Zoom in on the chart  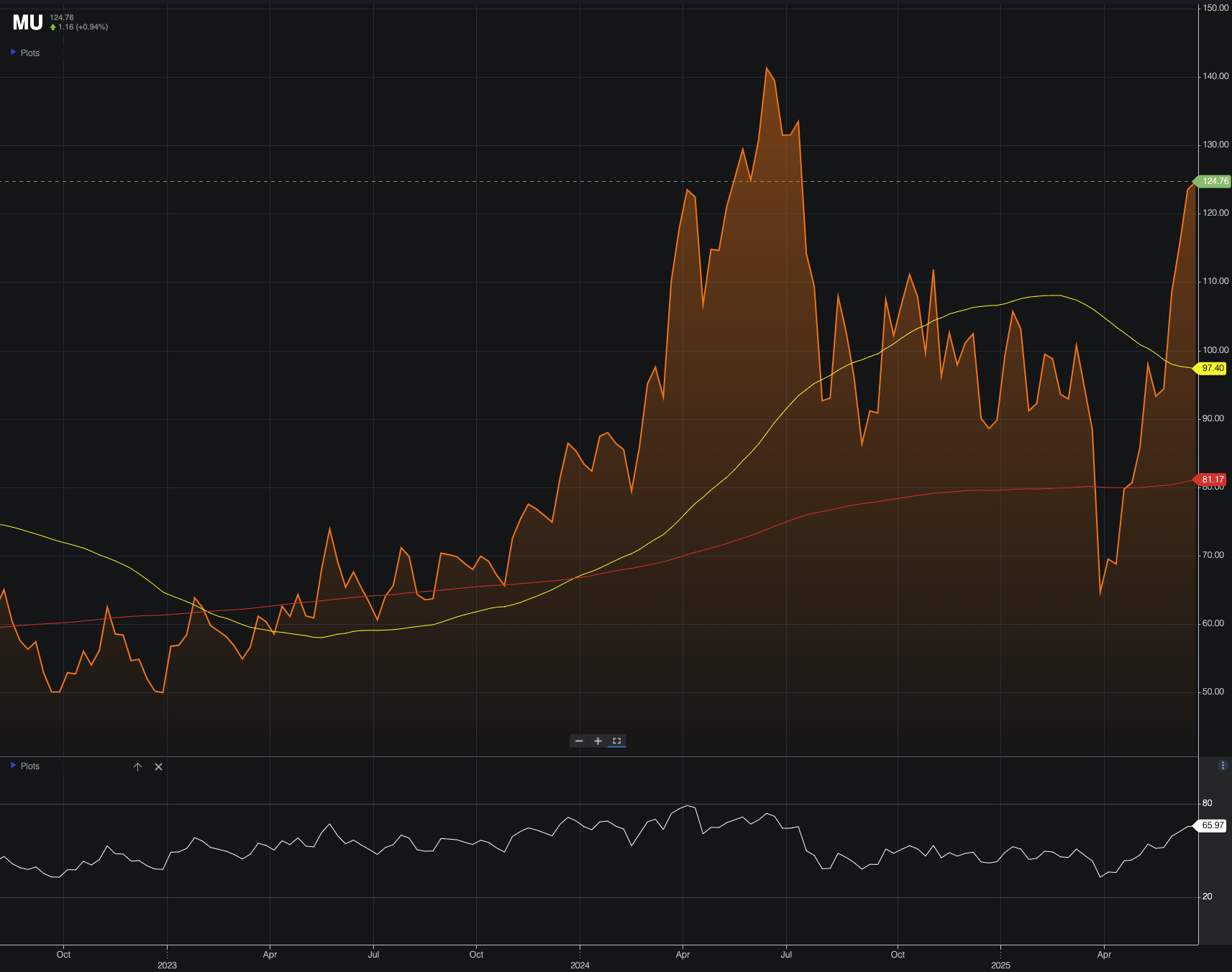[598, 741]
